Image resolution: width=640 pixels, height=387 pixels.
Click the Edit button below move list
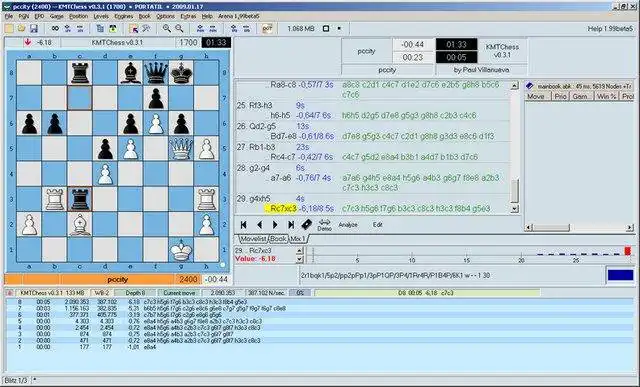point(378,225)
